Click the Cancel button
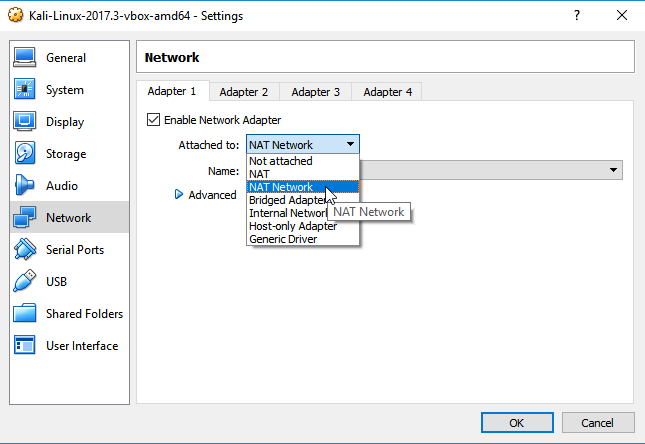This screenshot has height=444, width=645. point(597,423)
